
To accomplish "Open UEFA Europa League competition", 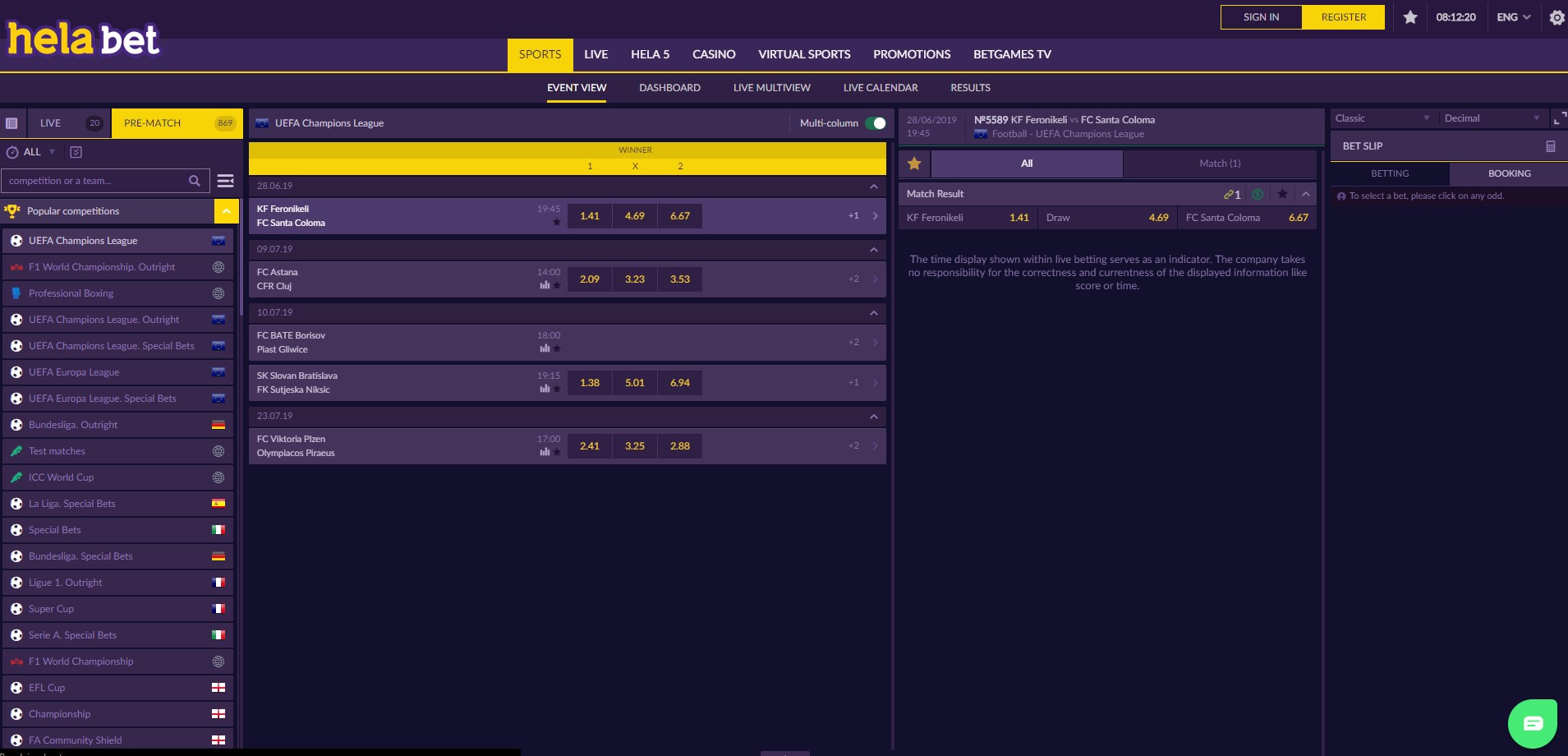I will 118,372.
